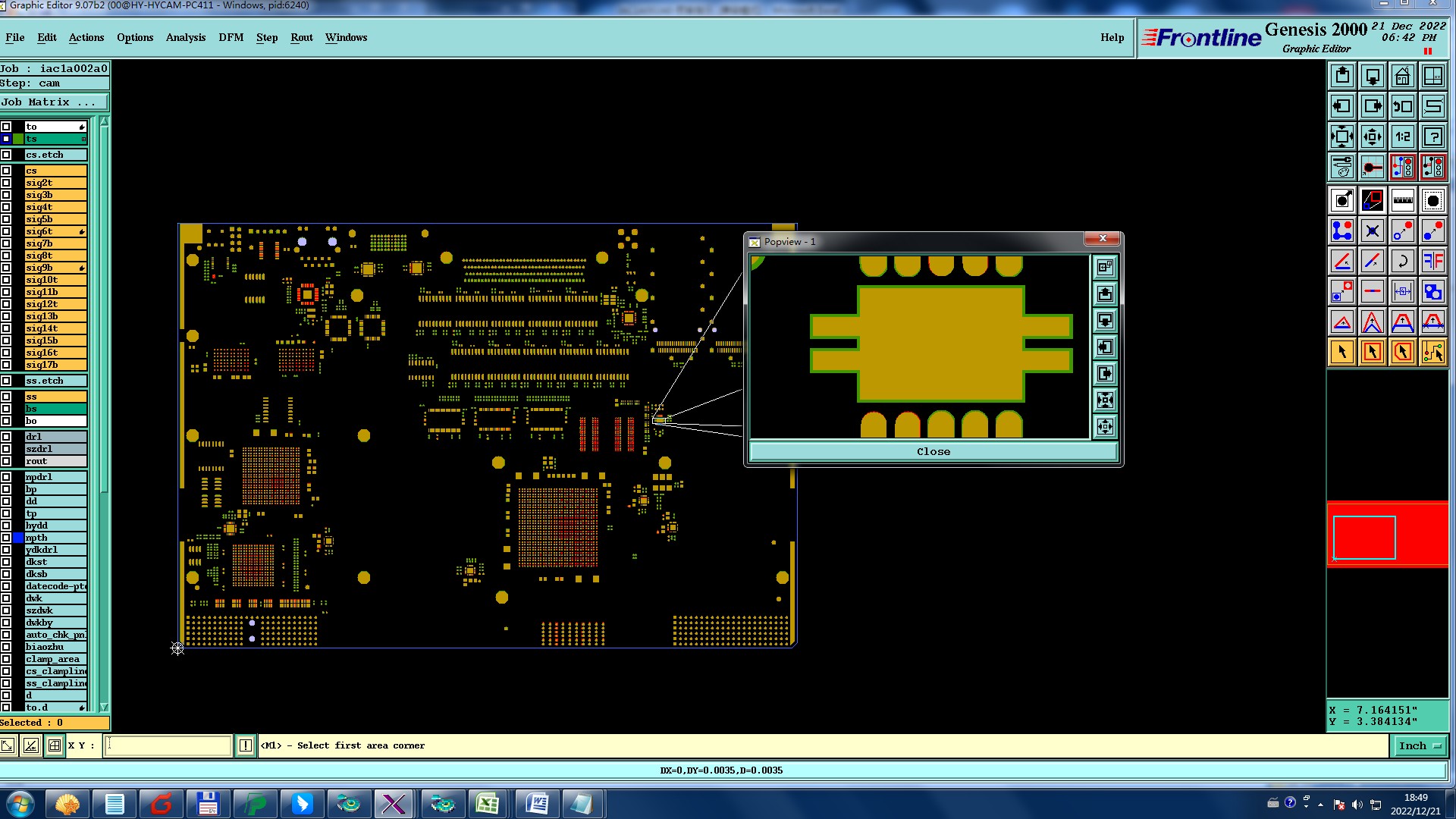Select the polygon selection arrow tool

click(x=1403, y=352)
